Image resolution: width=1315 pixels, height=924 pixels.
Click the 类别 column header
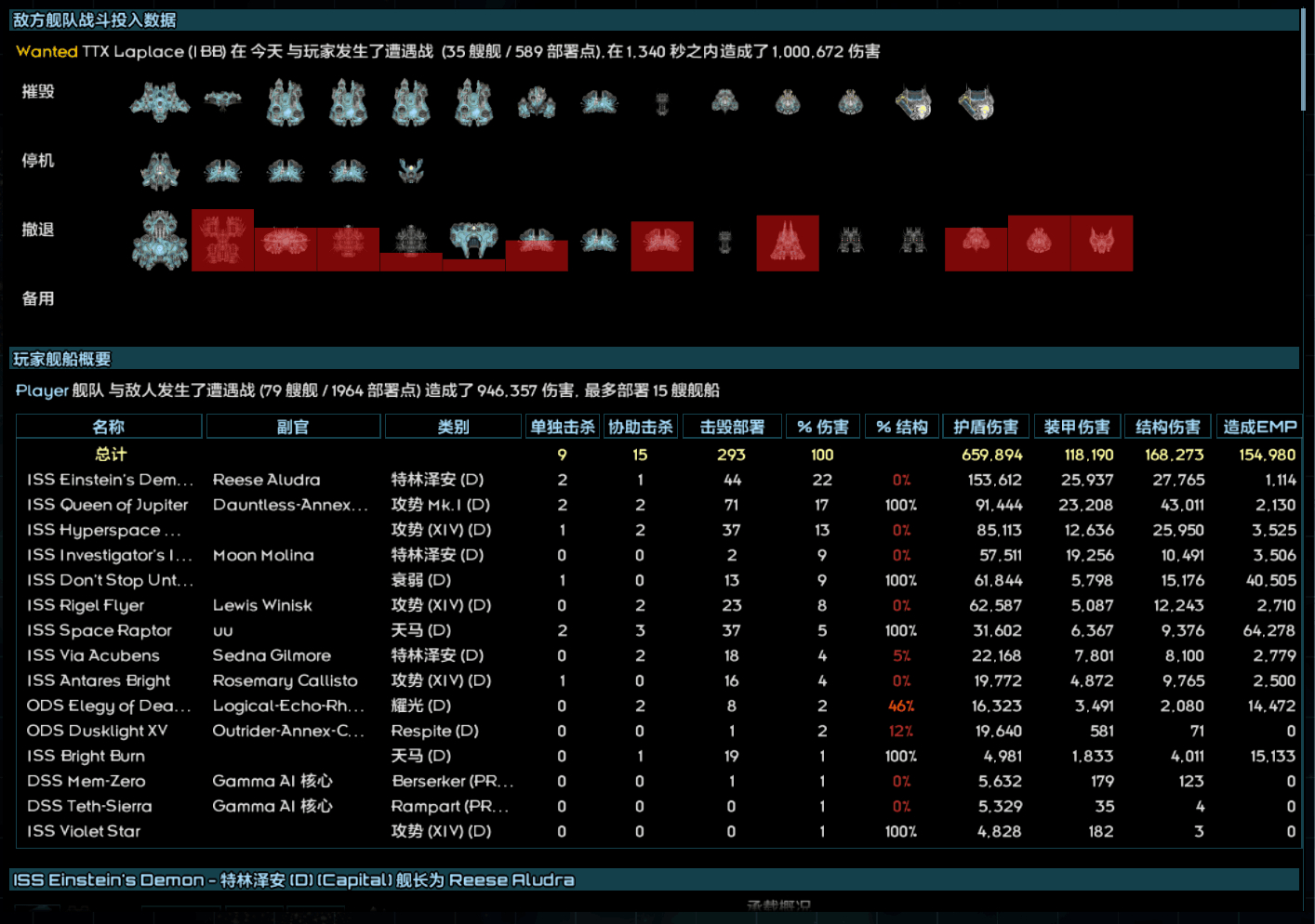pos(453,426)
